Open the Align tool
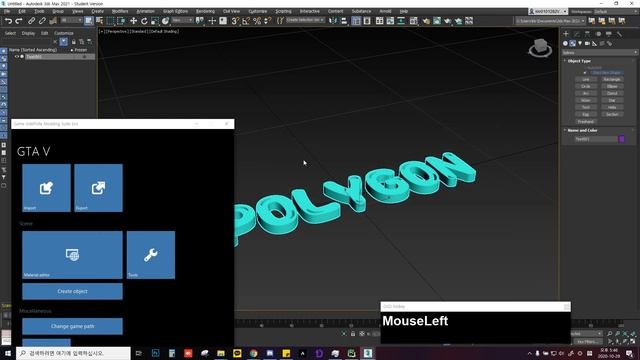Screen dimensions: 640x360 pyautogui.click(x=344, y=20)
